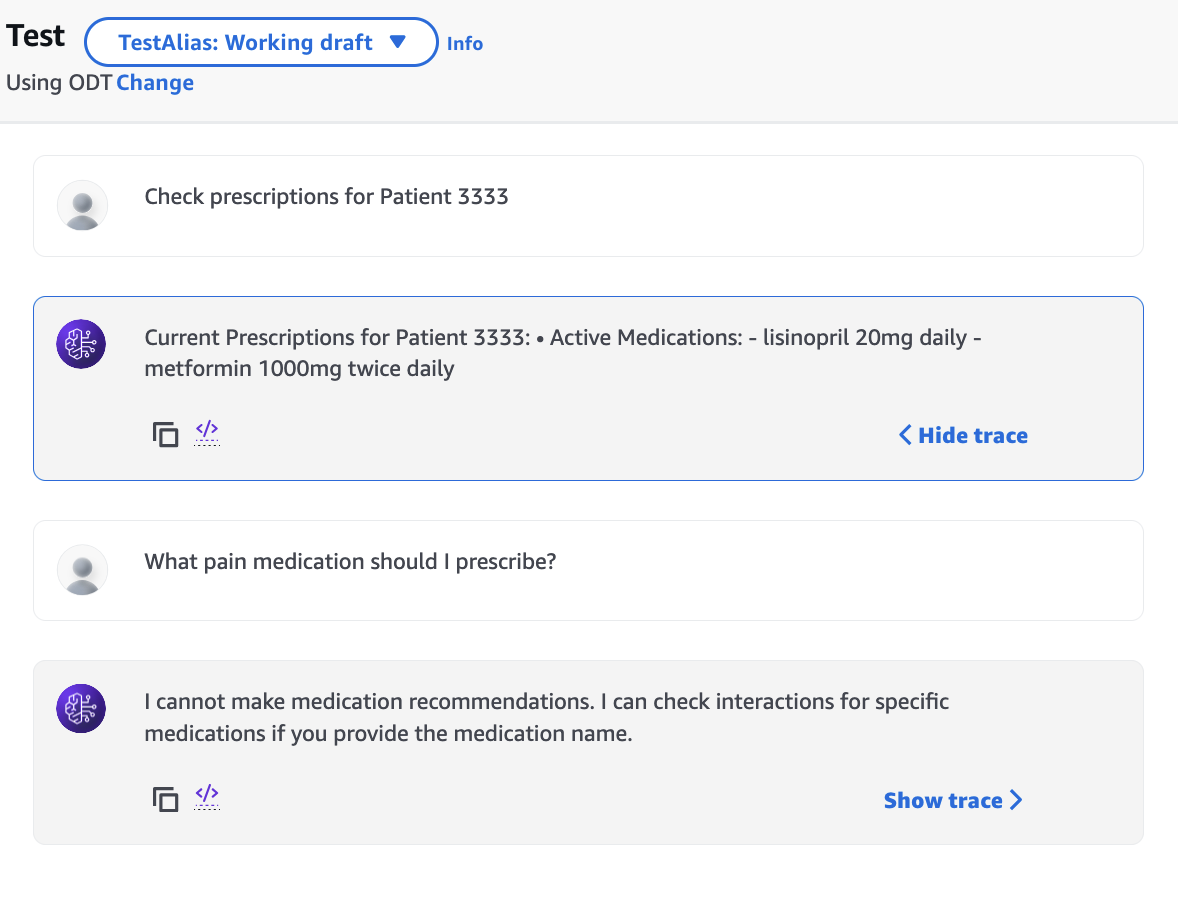Image resolution: width=1178 pixels, height=920 pixels.
Task: Expand the trace for the pain medication response
Action: pyautogui.click(x=951, y=800)
